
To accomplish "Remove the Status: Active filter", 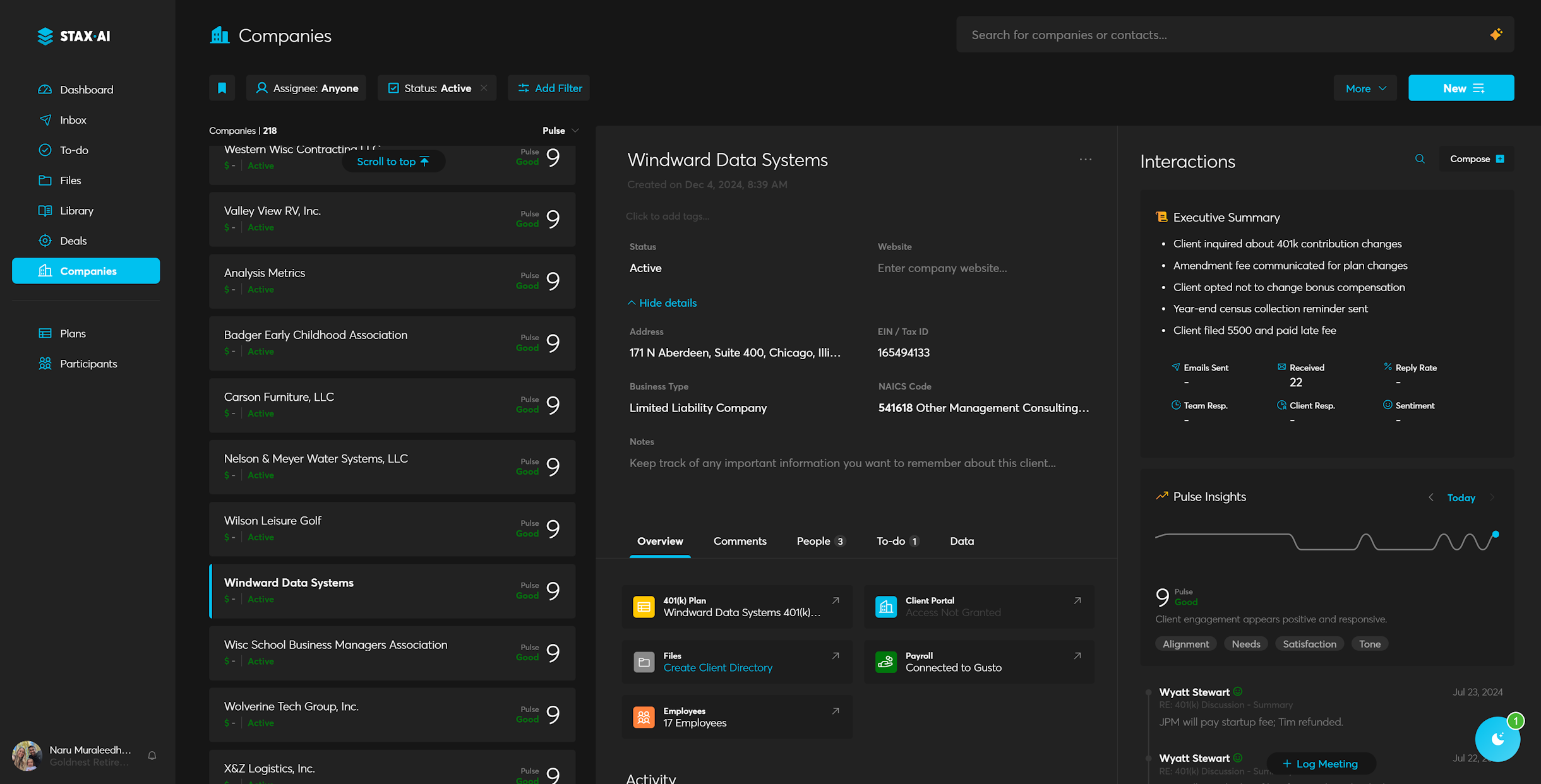I will click(484, 88).
